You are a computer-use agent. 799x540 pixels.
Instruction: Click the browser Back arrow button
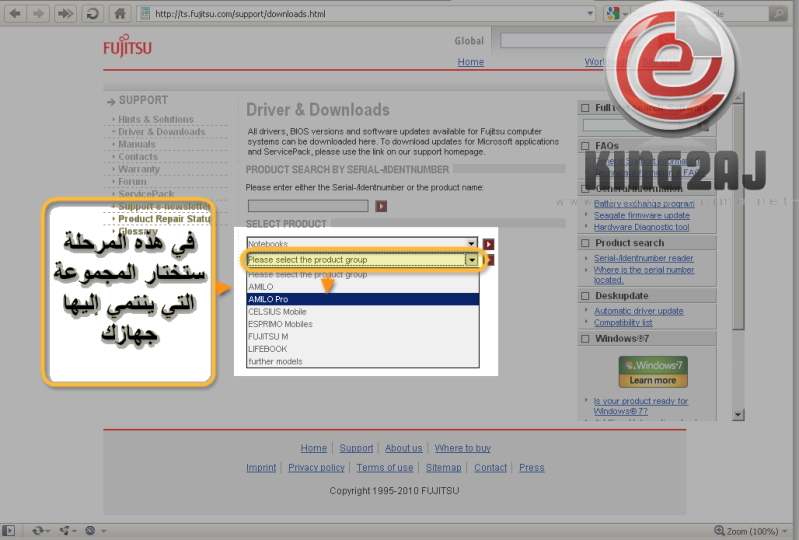(x=15, y=14)
